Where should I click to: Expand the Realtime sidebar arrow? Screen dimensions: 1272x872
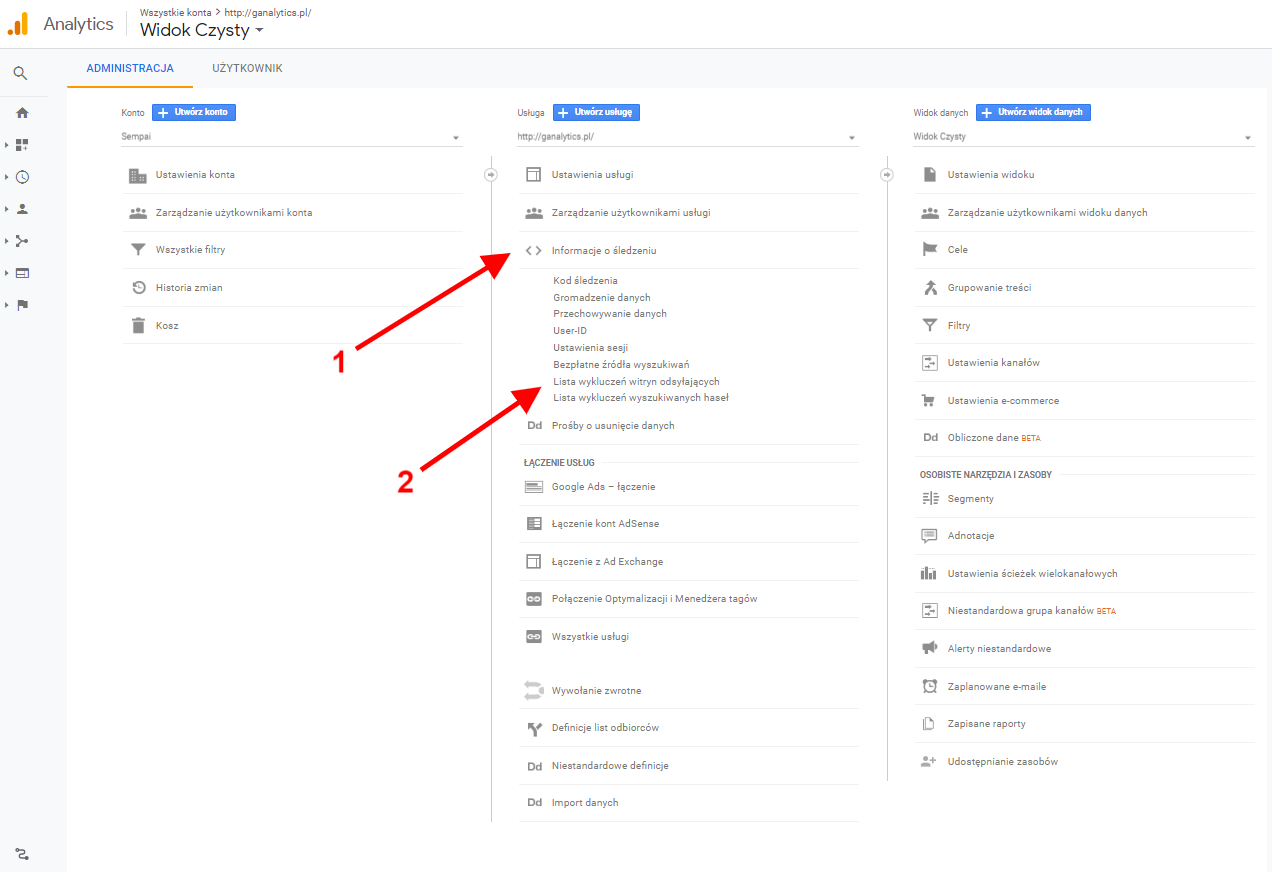click(x=7, y=177)
